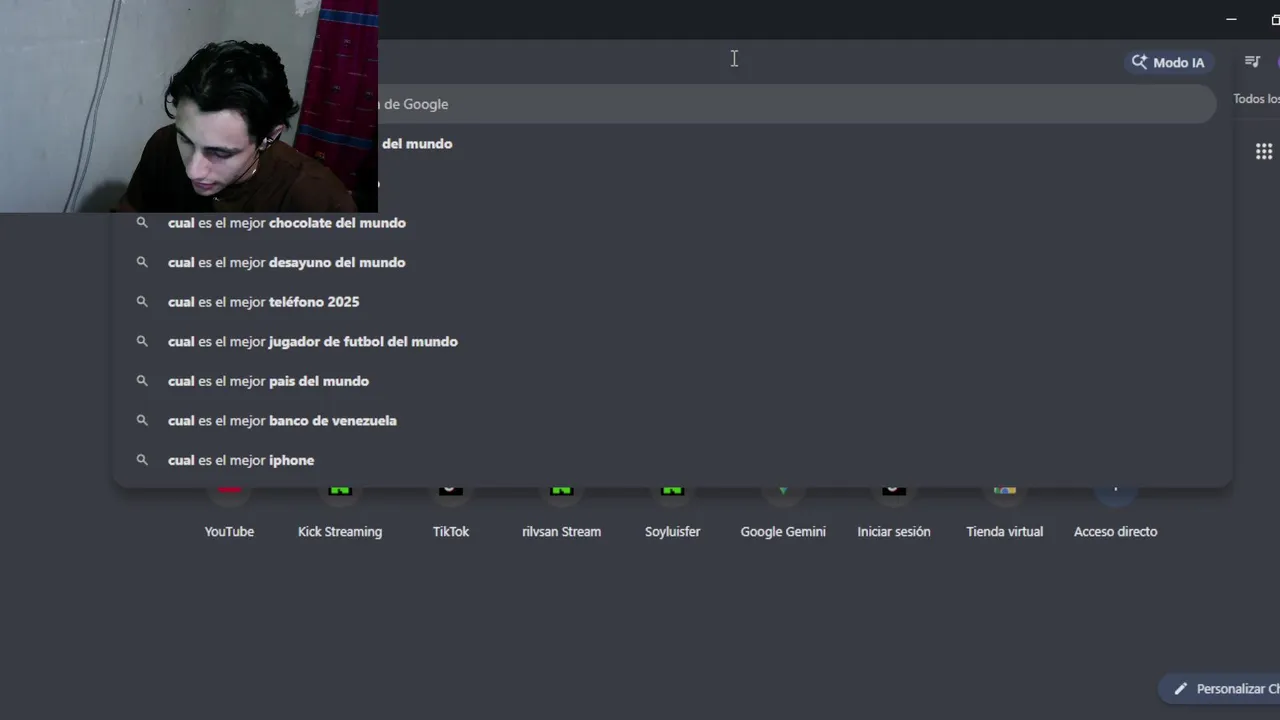Open the Soyluisfer shortcut
The width and height of the screenshot is (1280, 720).
[672, 515]
